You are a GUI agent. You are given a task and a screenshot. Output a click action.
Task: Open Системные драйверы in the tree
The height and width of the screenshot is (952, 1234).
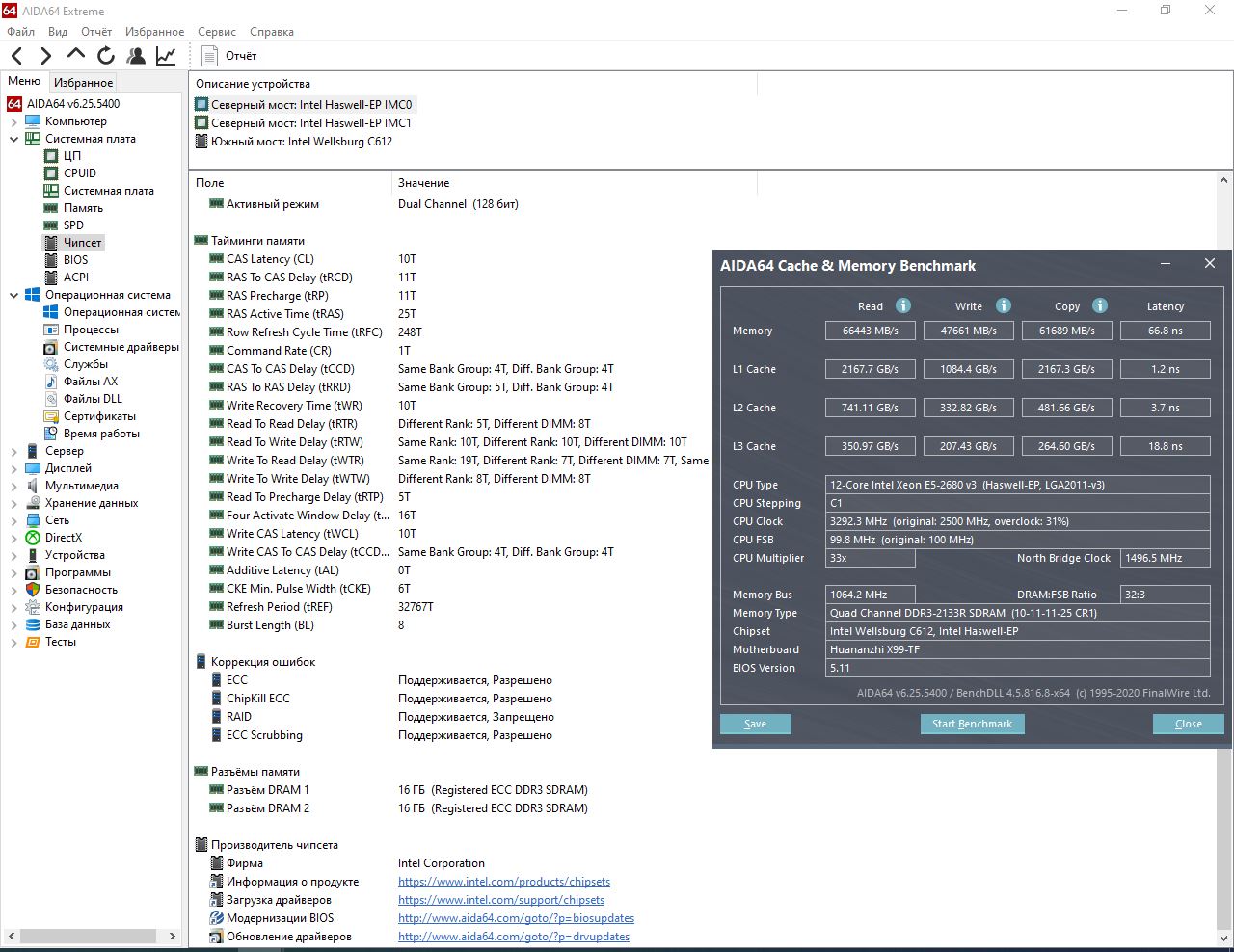[x=121, y=347]
